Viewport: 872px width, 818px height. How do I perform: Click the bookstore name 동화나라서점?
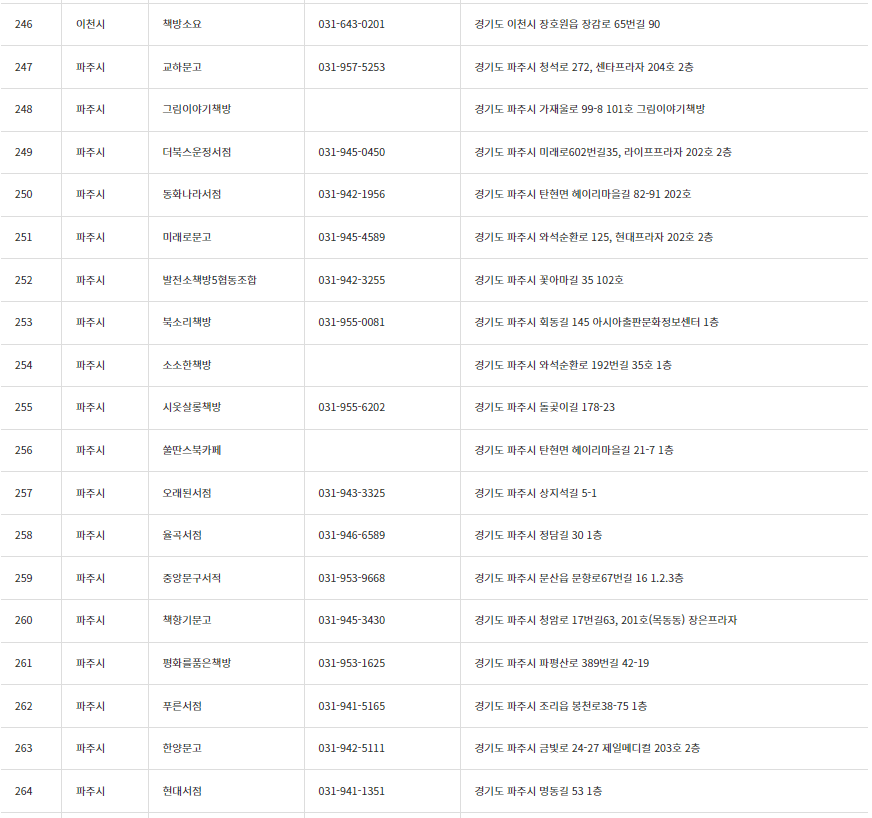(192, 195)
